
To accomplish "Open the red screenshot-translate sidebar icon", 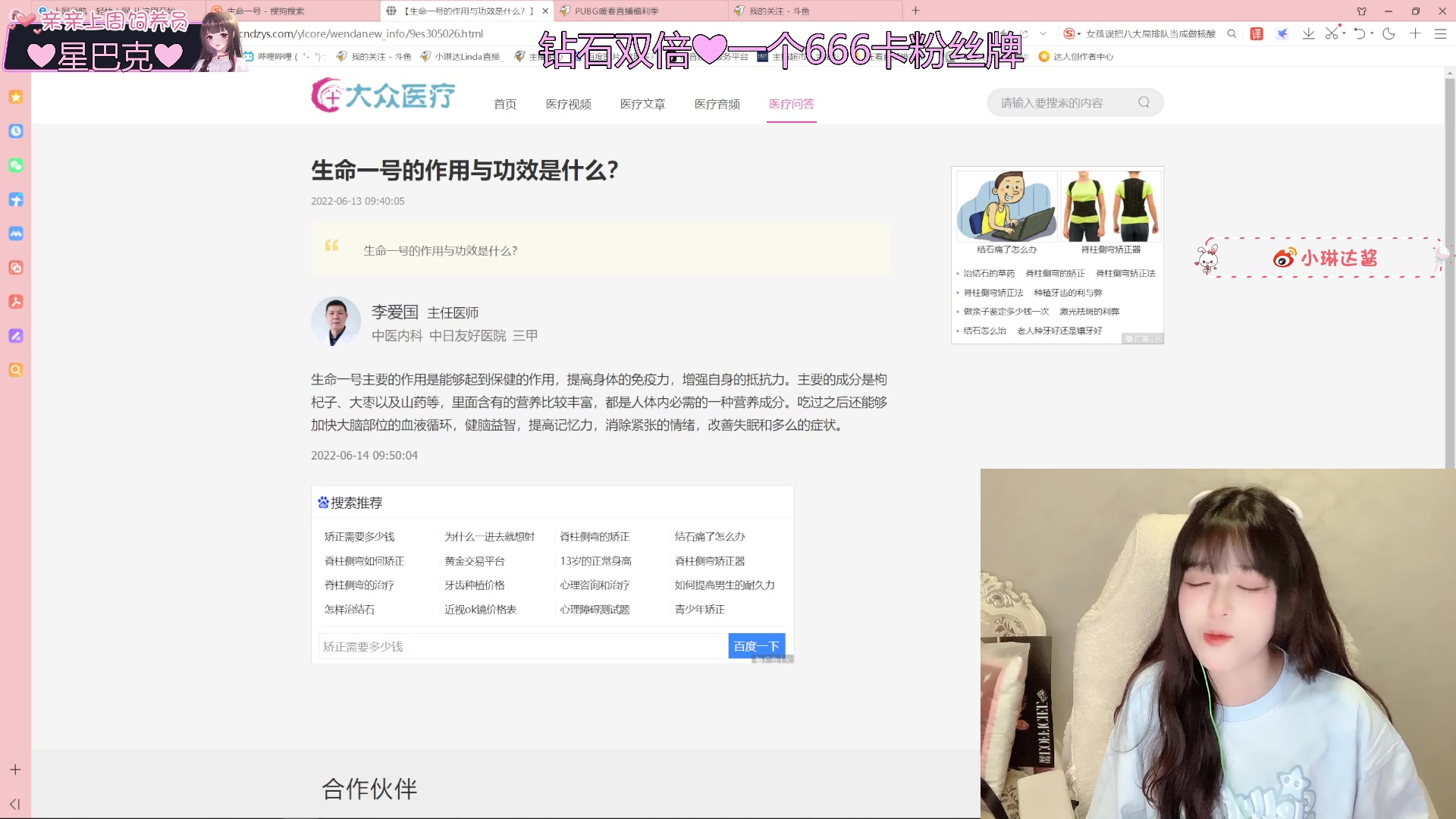I will point(15,268).
